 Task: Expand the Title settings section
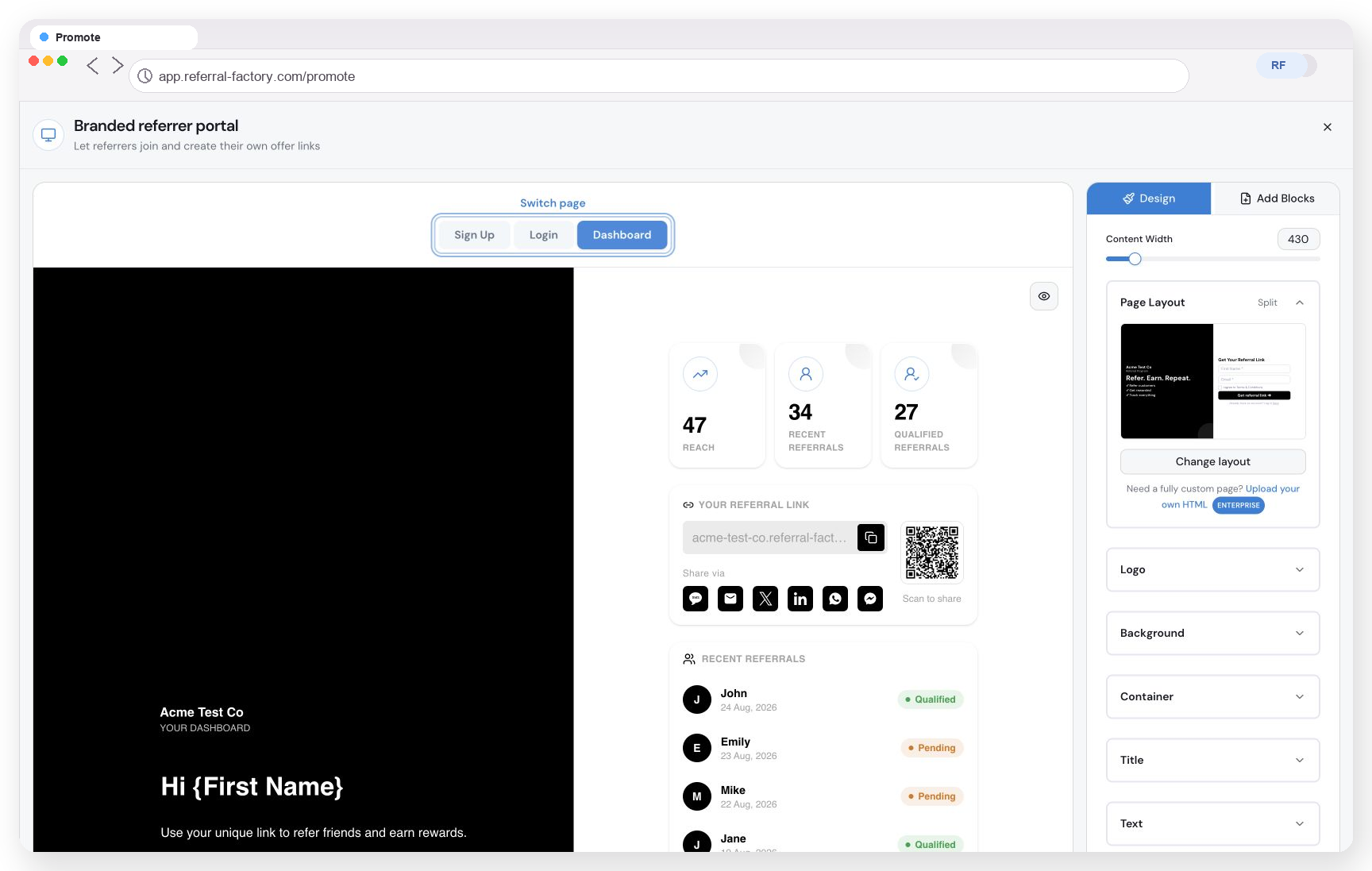[1213, 760]
